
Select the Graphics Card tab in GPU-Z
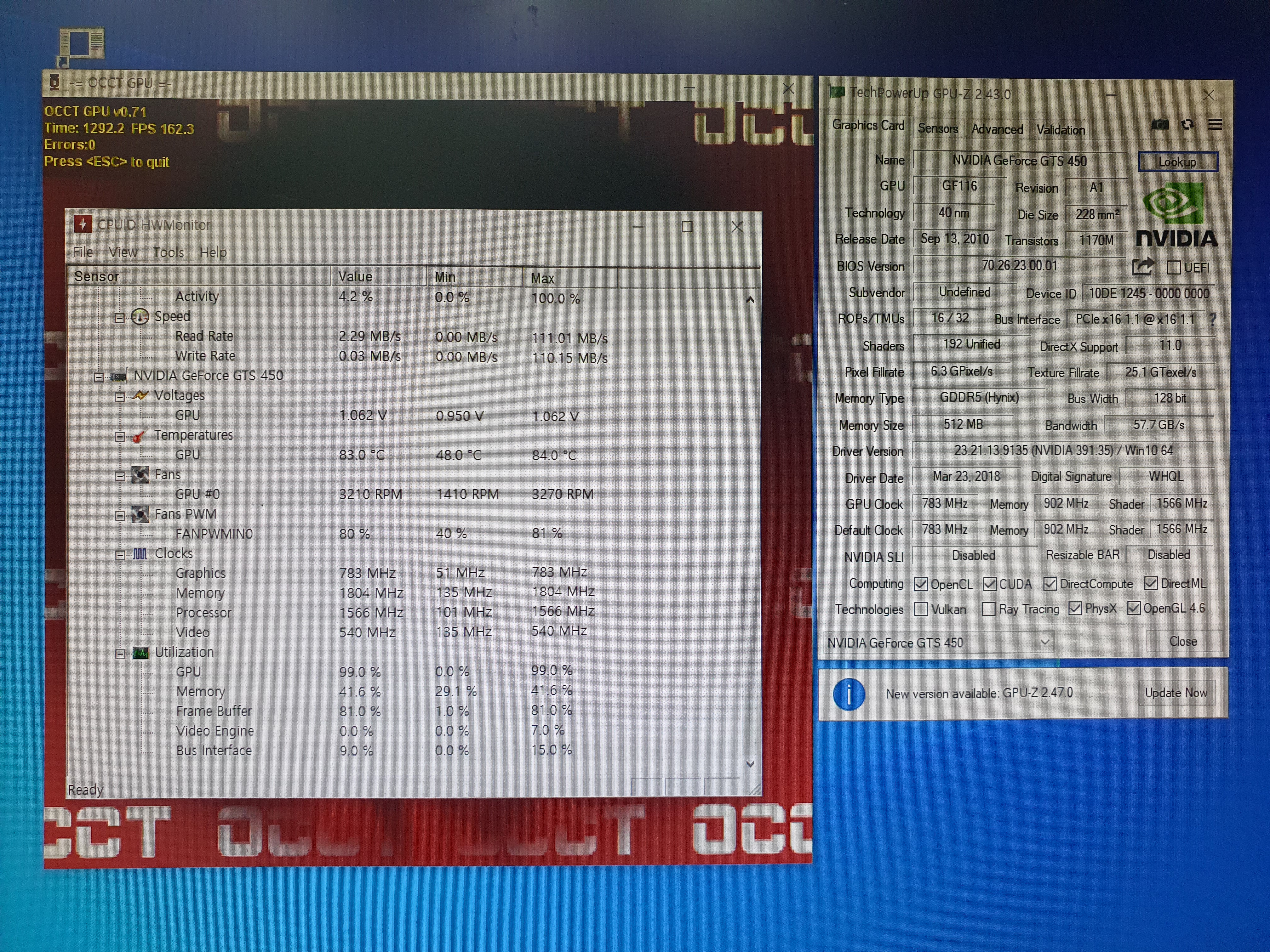tap(868, 125)
